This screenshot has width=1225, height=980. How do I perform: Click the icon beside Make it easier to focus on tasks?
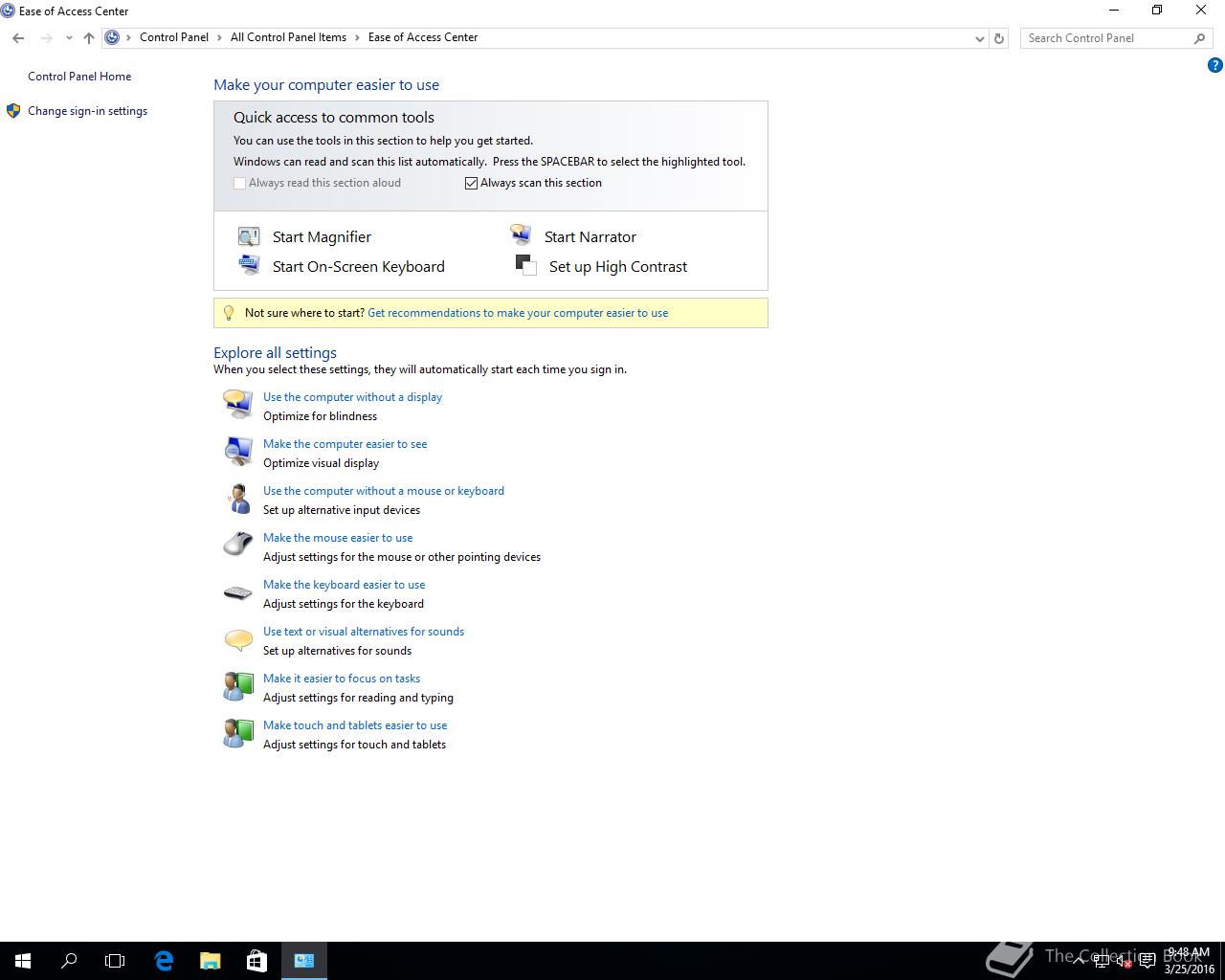click(x=237, y=685)
